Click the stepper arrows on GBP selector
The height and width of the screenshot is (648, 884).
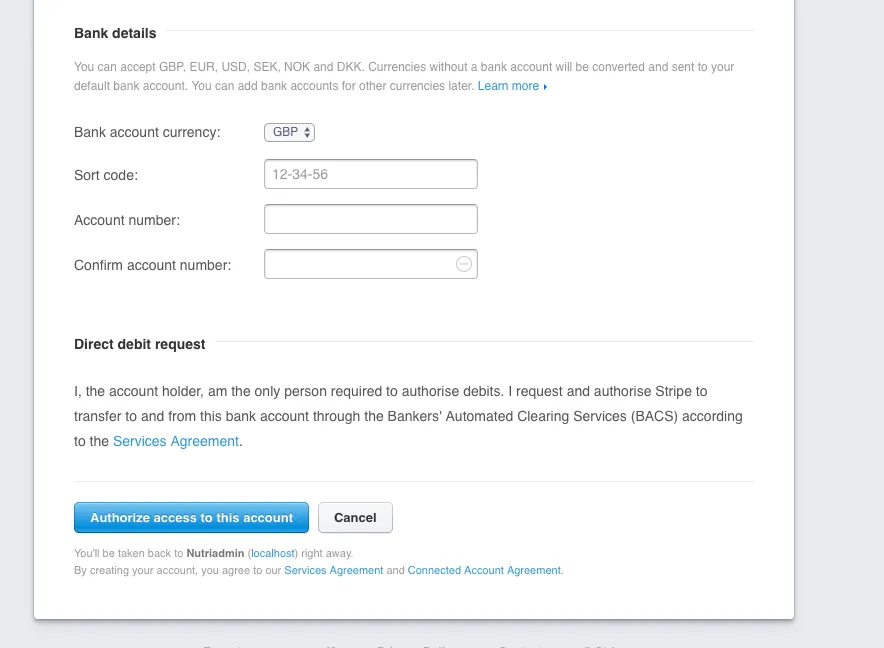[x=308, y=132]
